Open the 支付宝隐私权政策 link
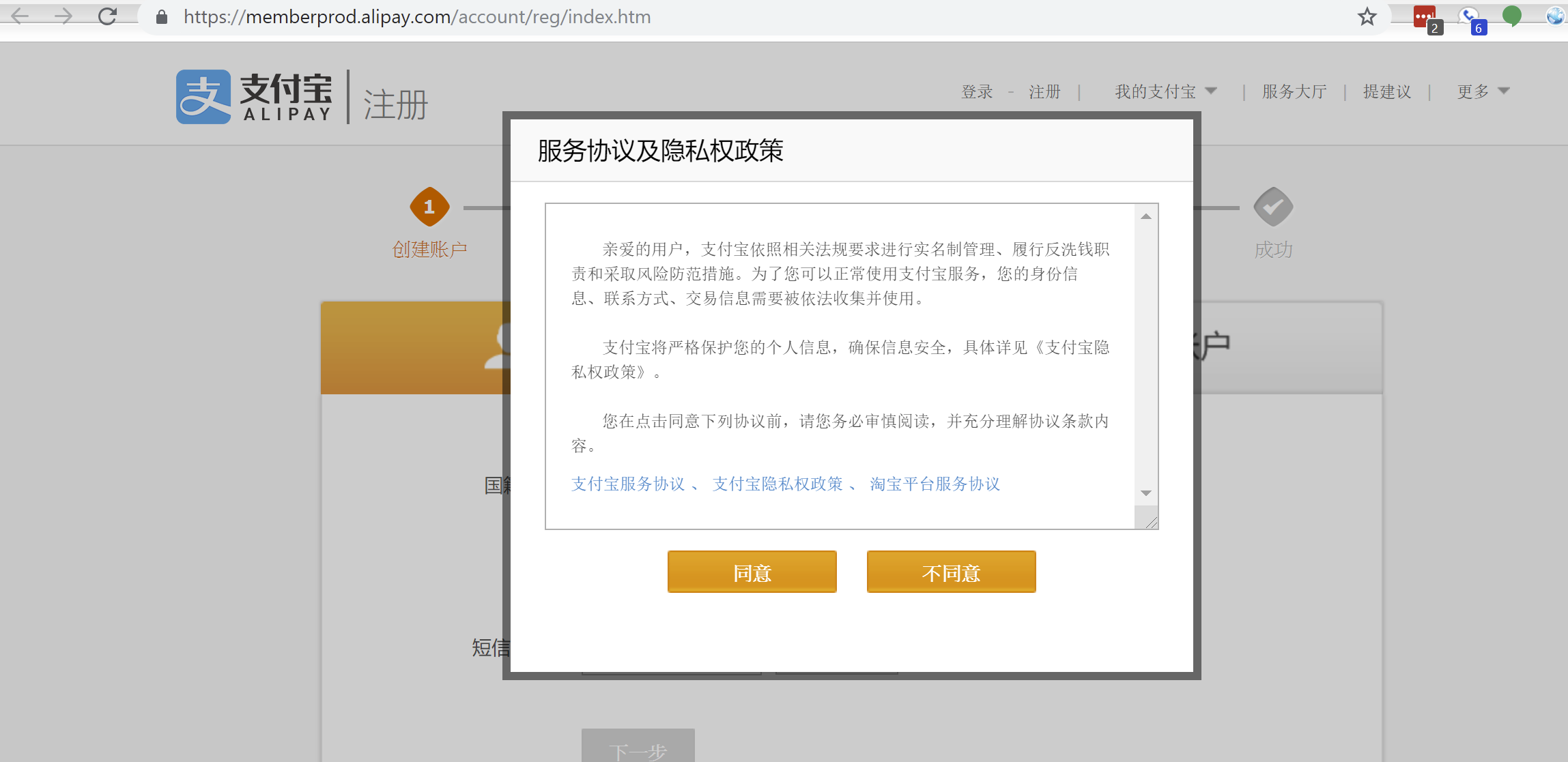The image size is (1568, 762). pos(778,484)
